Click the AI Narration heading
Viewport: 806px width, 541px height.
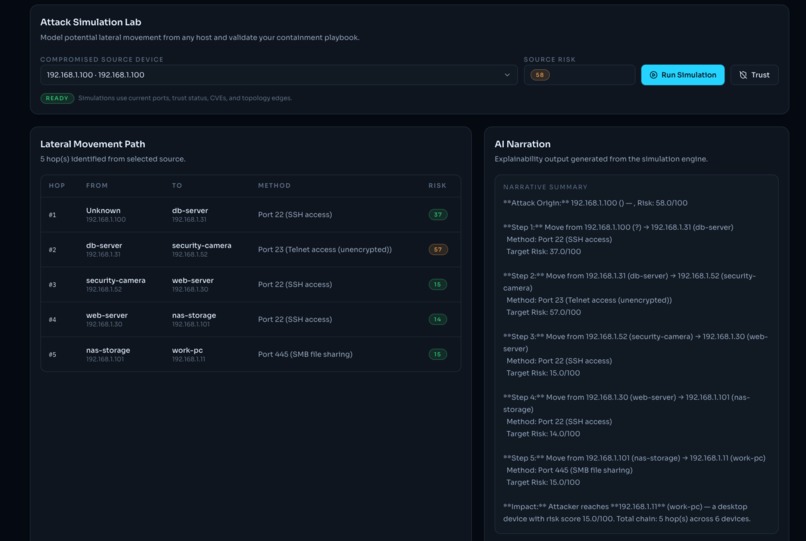point(522,145)
